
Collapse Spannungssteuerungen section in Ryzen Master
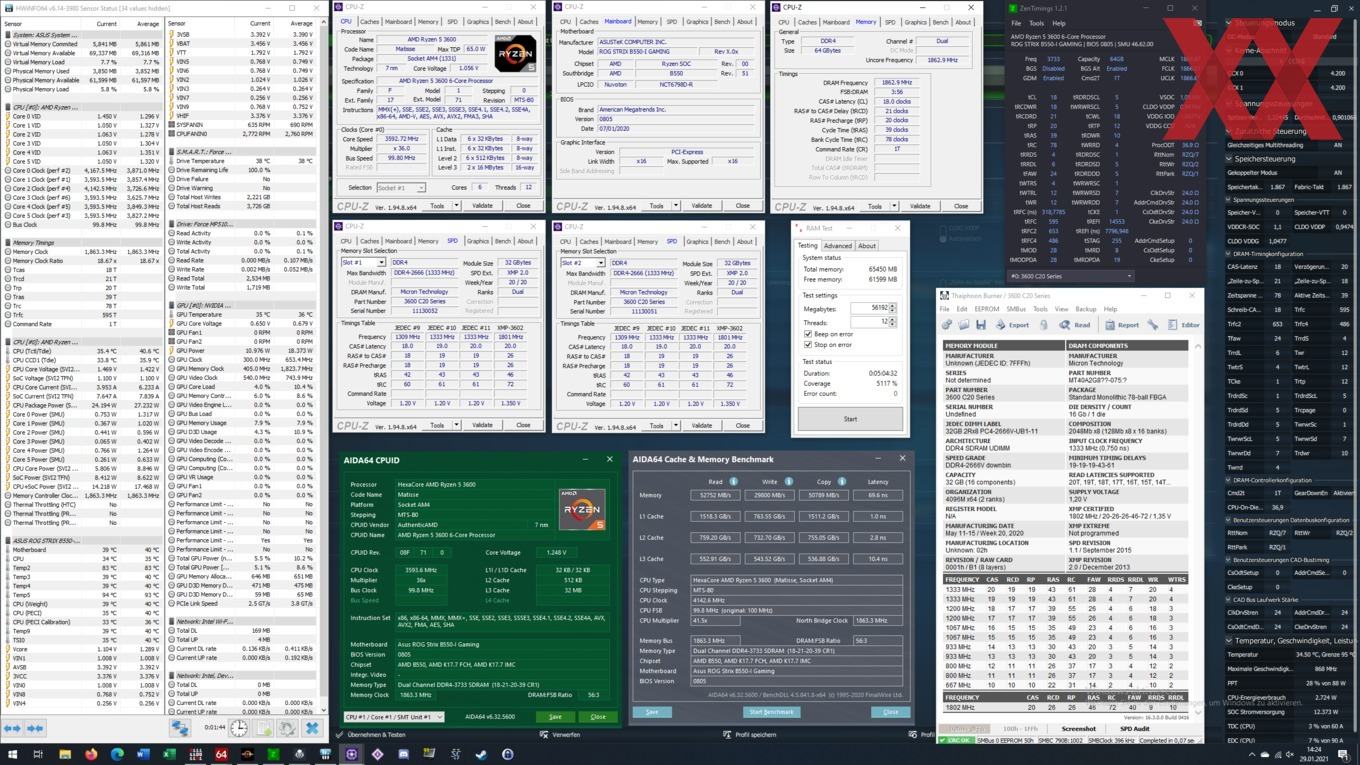(x=1230, y=200)
